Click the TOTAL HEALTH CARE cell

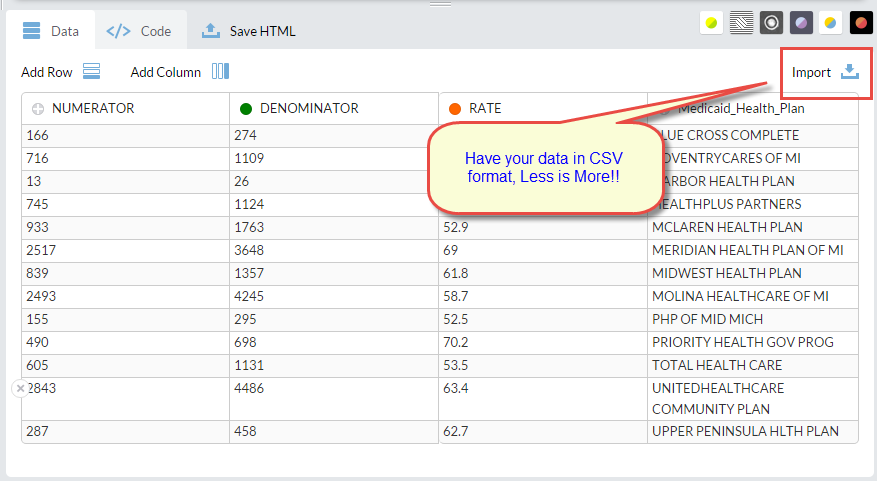(x=753, y=365)
